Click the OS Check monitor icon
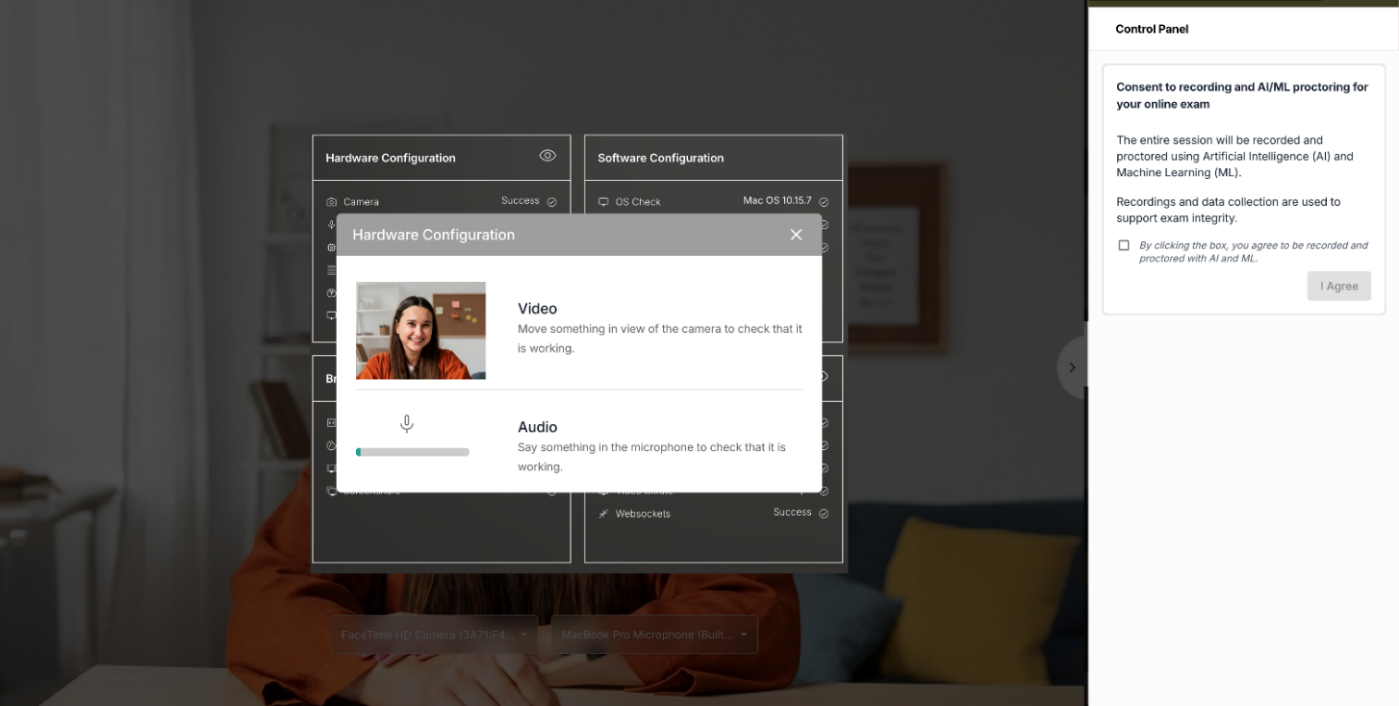Image resolution: width=1399 pixels, height=706 pixels. (x=603, y=202)
